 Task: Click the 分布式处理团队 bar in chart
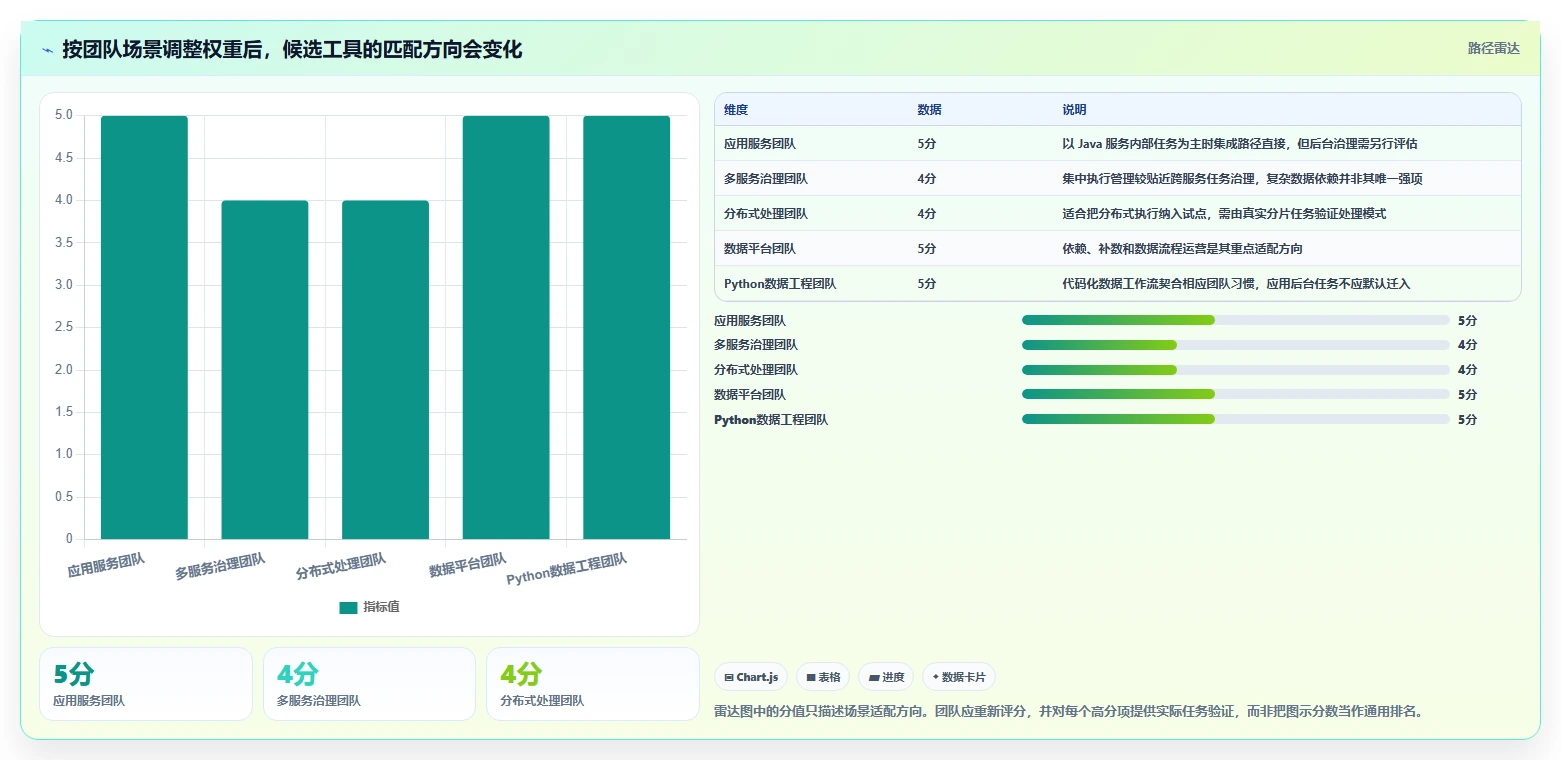click(385, 370)
